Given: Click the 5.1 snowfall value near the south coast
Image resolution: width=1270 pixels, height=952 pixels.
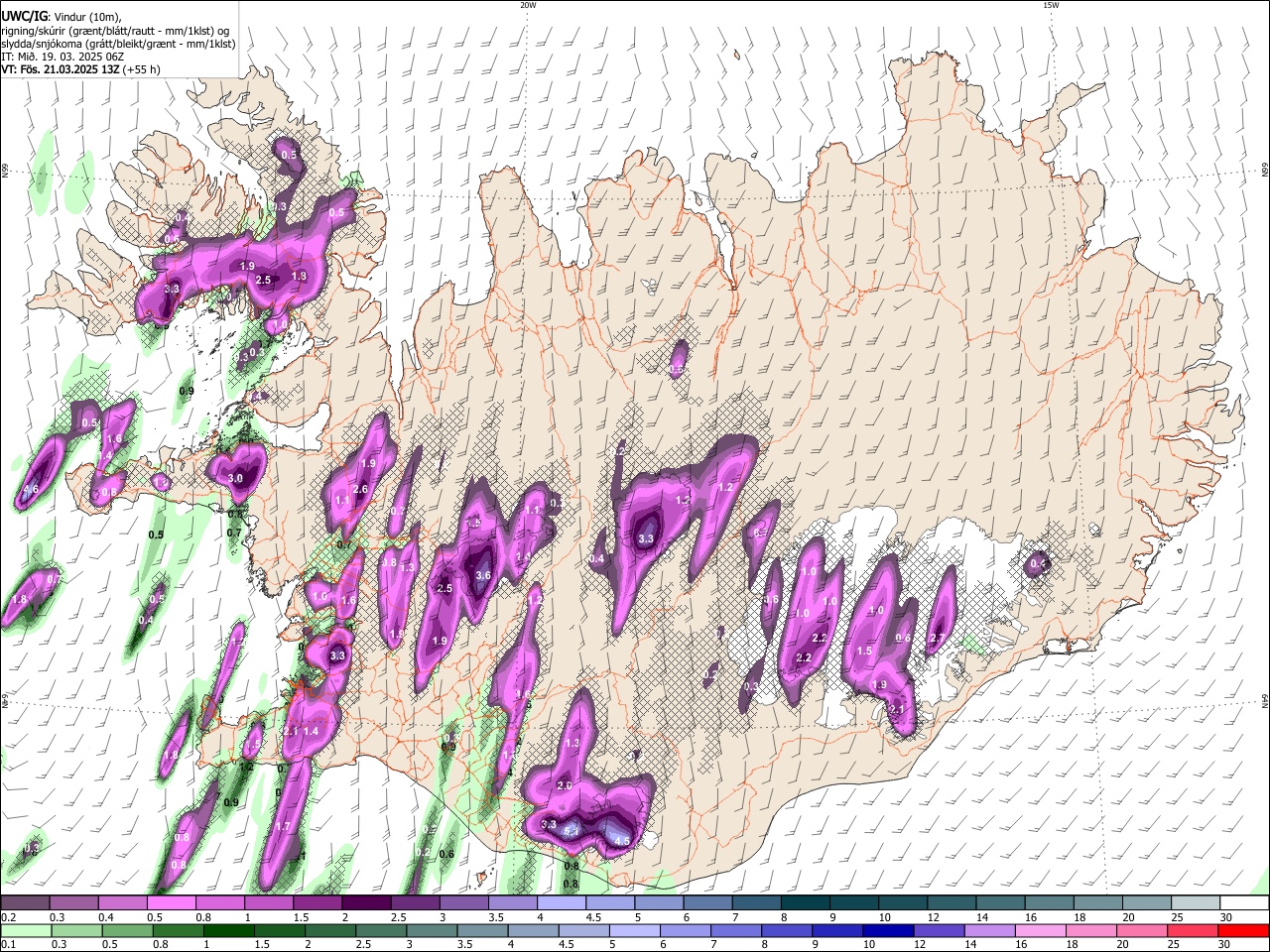Looking at the screenshot, I should (x=571, y=831).
